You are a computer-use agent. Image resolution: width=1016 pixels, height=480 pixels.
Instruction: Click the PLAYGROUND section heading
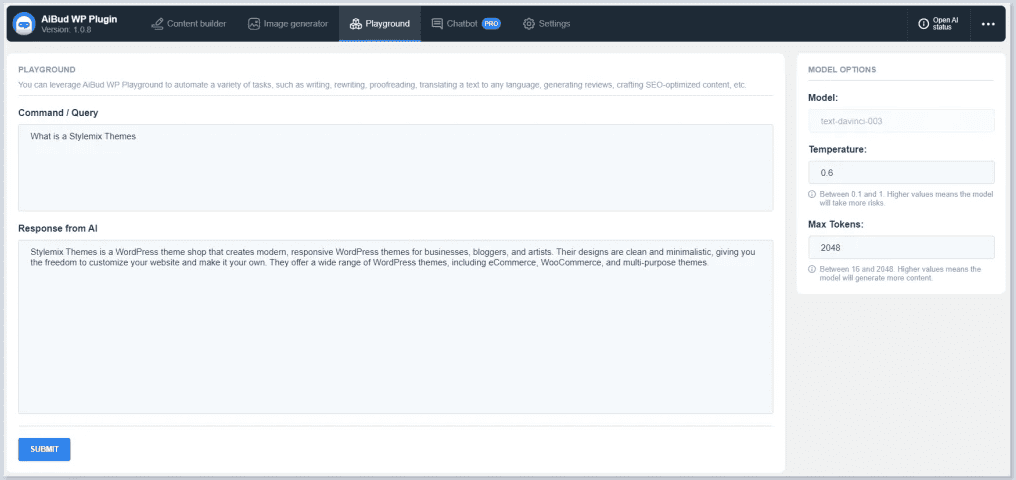click(47, 69)
